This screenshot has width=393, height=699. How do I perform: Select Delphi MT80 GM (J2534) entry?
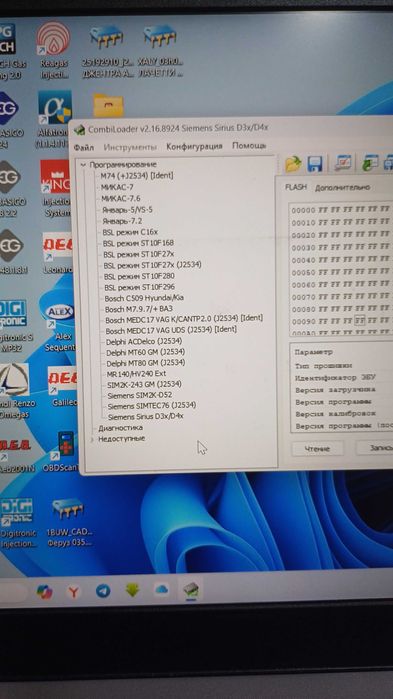(146, 363)
